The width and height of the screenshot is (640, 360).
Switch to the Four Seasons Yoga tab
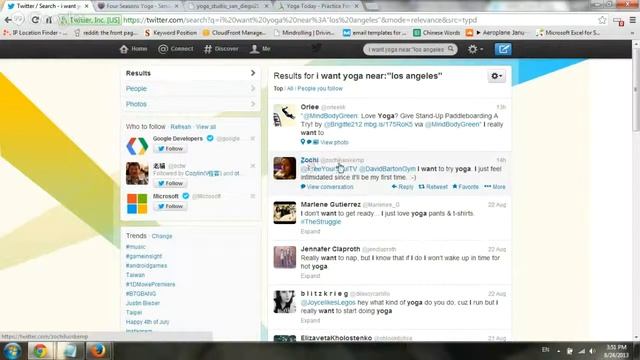click(138, 6)
